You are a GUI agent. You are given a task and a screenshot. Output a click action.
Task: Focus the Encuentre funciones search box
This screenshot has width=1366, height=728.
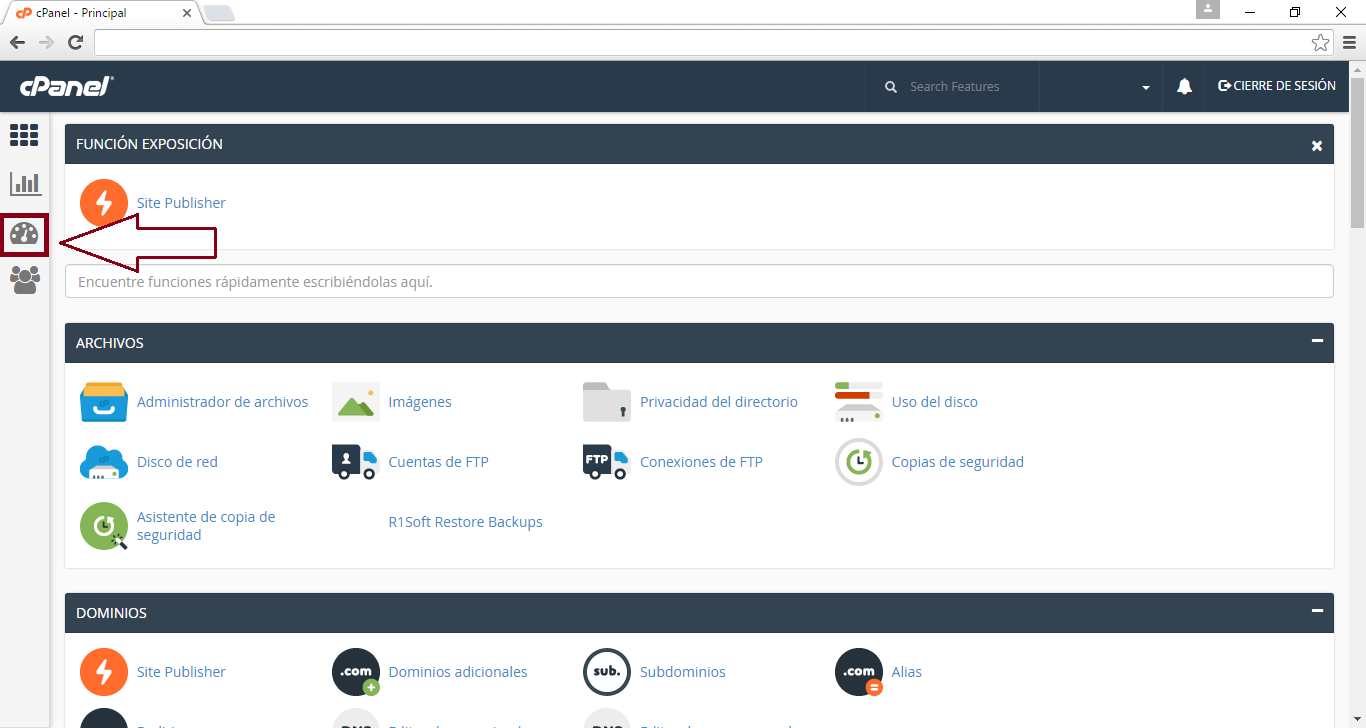tap(698, 282)
